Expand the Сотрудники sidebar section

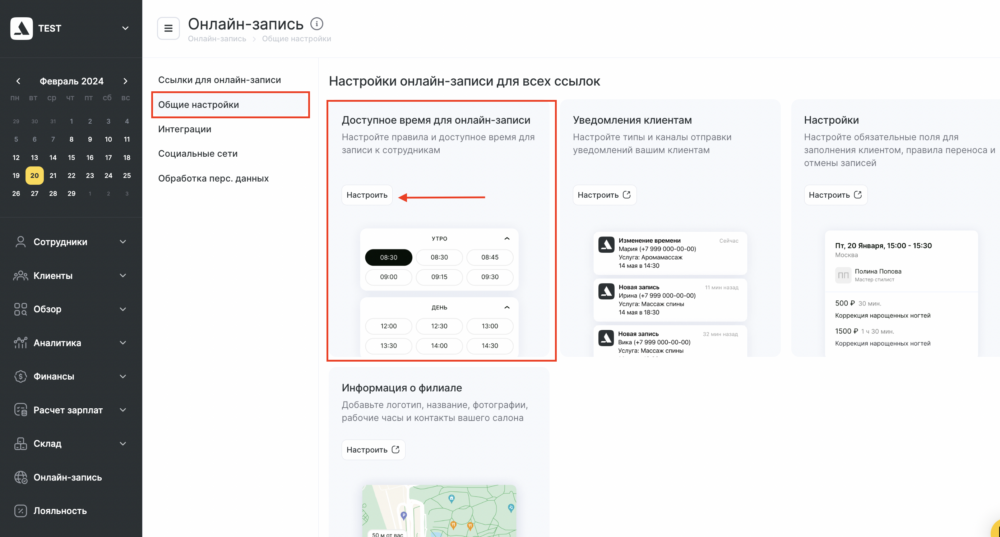pos(123,242)
